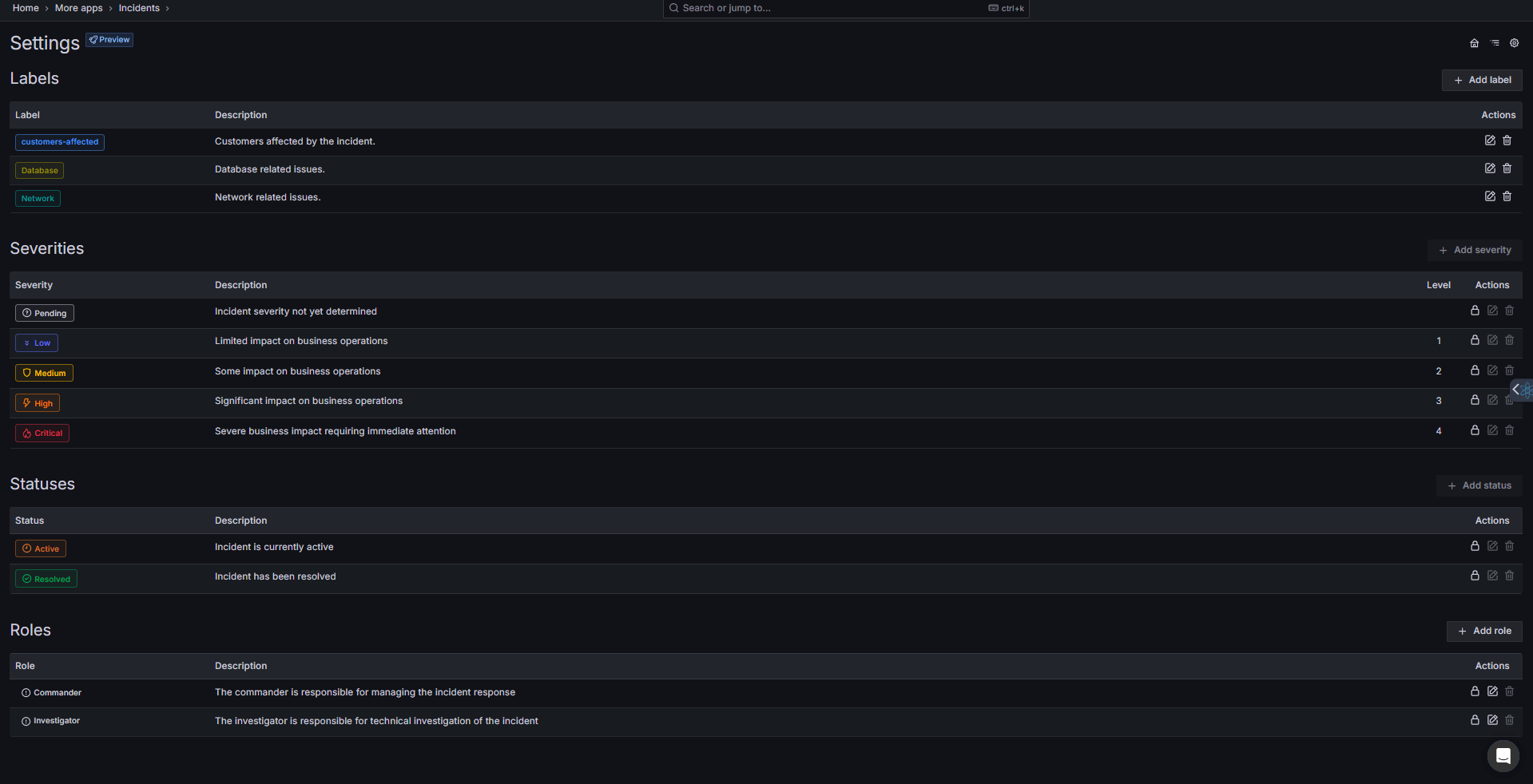
Task: Delete the Commander role via trash icon
Action: [1509, 691]
